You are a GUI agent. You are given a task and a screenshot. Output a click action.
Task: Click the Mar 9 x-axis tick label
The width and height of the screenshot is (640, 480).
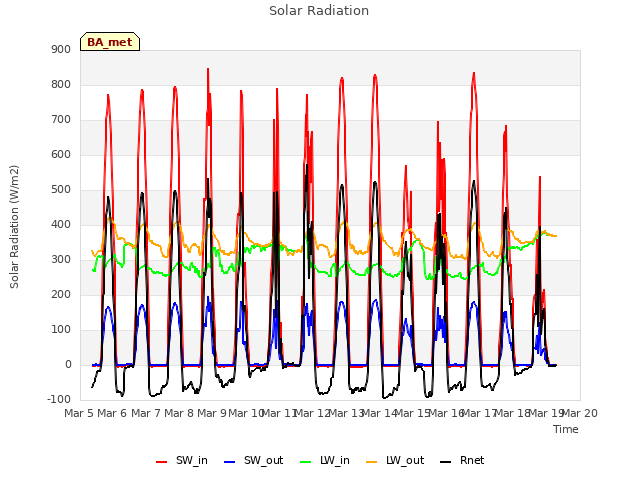[212, 413]
